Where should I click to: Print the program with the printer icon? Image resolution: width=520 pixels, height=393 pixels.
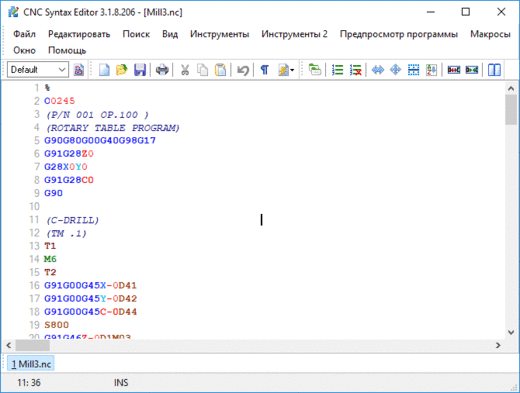point(162,70)
